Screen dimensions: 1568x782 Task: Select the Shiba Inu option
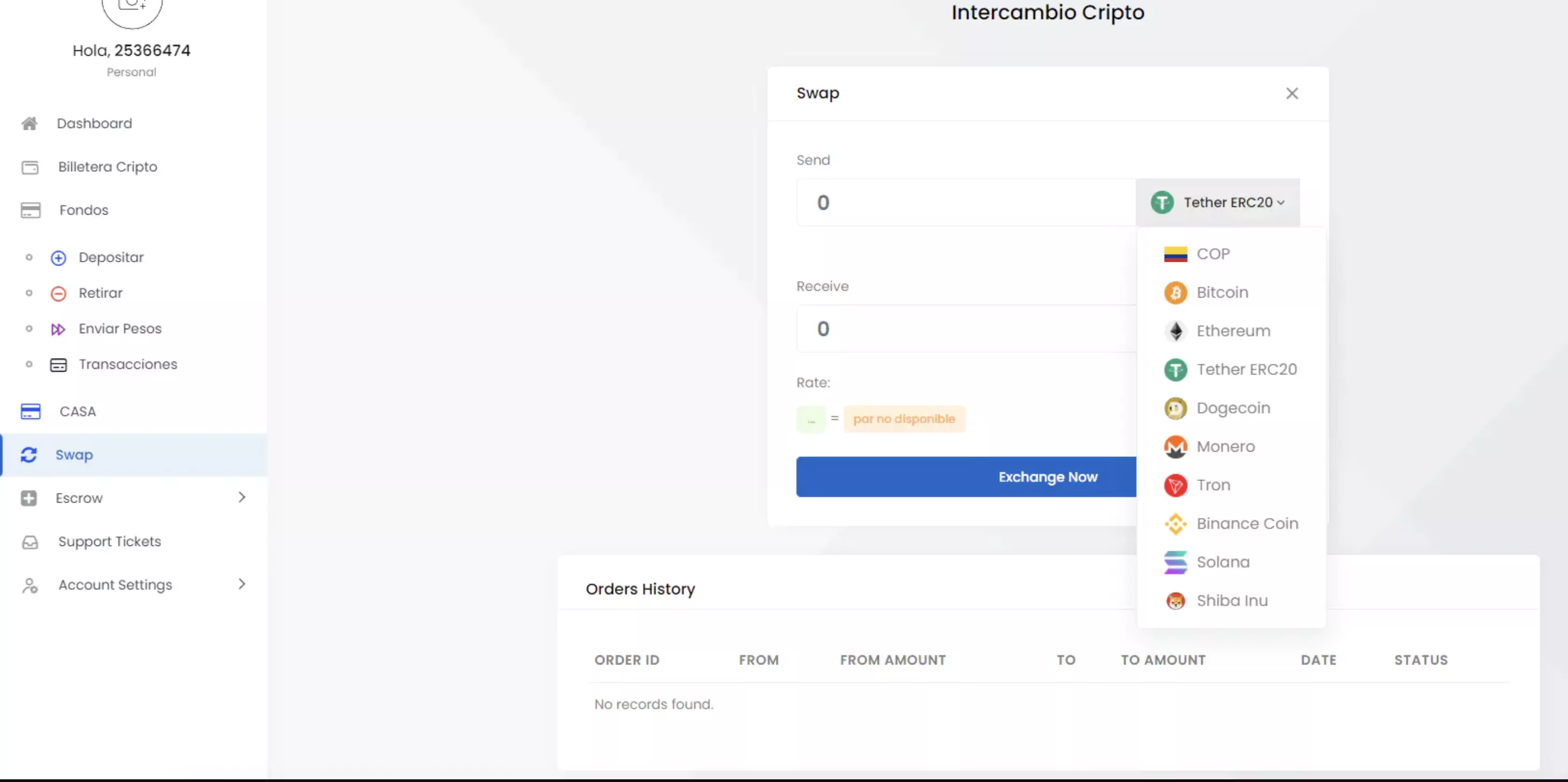pyautogui.click(x=1231, y=601)
